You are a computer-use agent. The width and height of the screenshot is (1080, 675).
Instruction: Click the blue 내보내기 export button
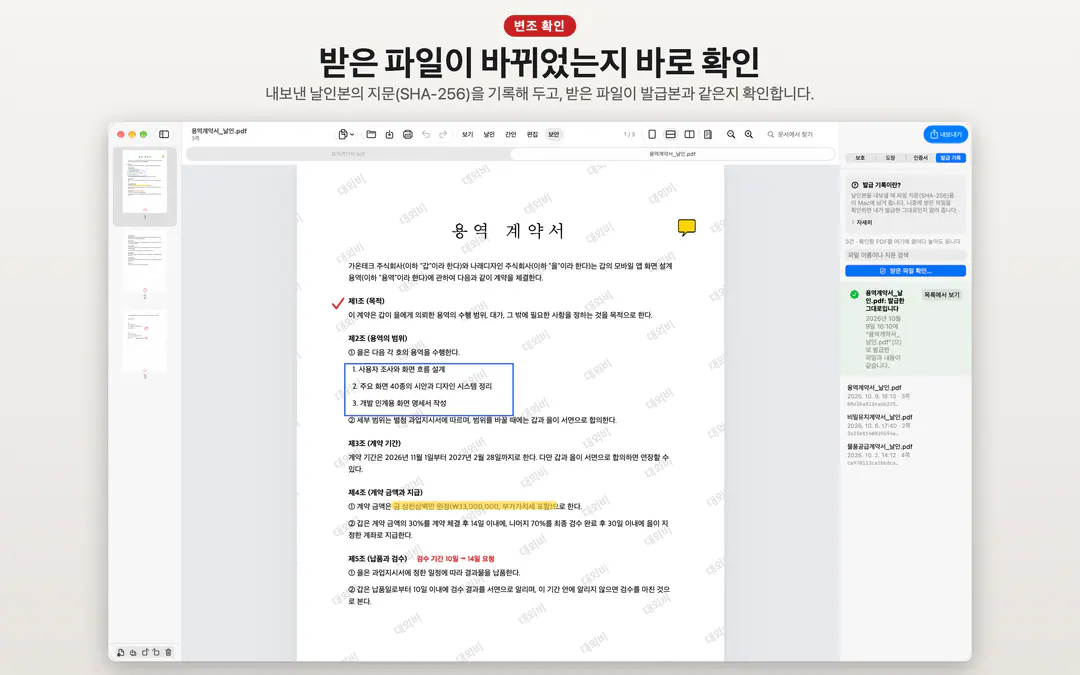point(946,134)
